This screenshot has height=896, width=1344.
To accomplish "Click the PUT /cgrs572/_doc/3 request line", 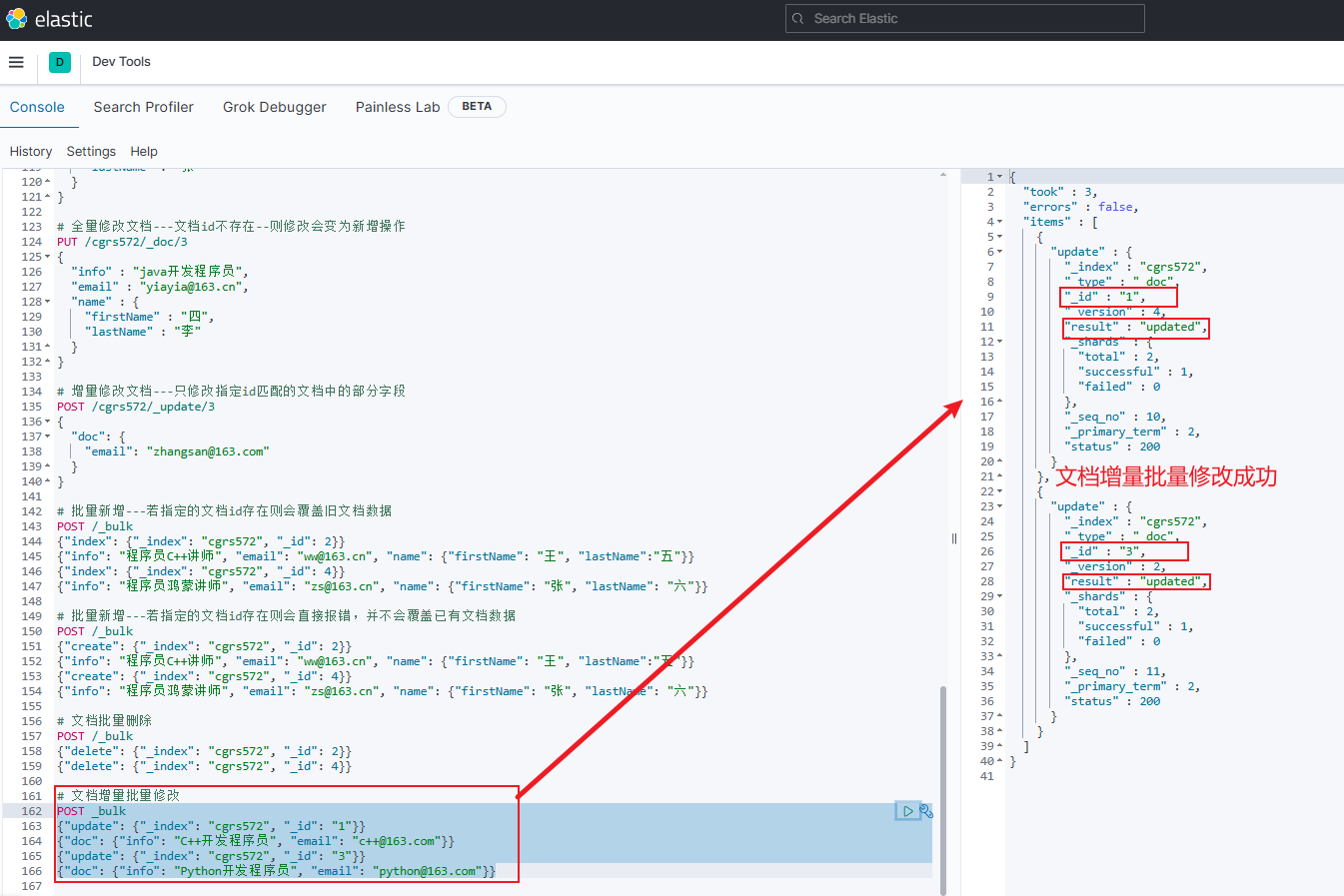I will [122, 242].
